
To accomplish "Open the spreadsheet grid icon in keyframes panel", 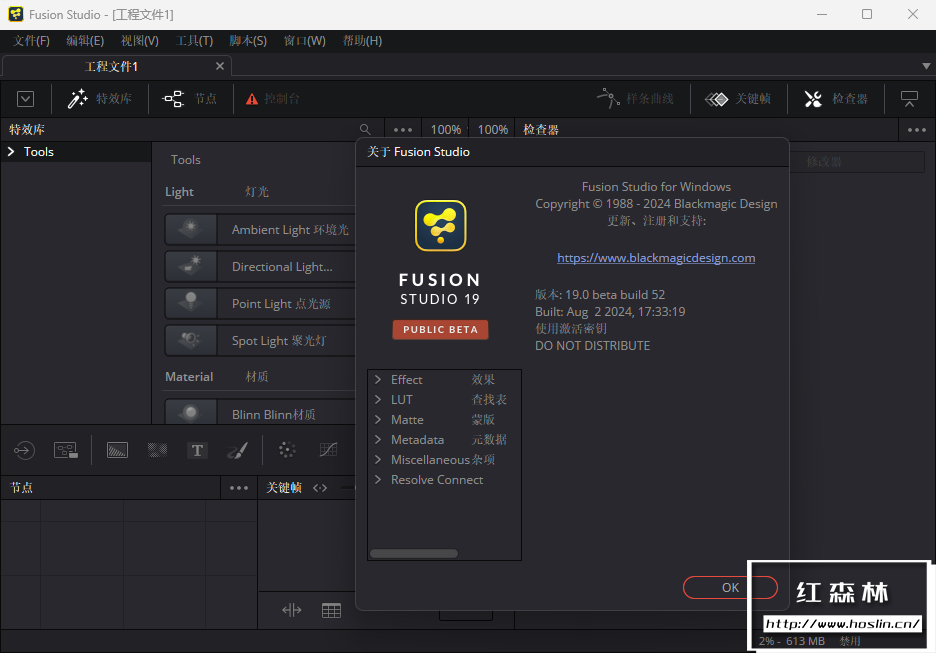I will [331, 610].
